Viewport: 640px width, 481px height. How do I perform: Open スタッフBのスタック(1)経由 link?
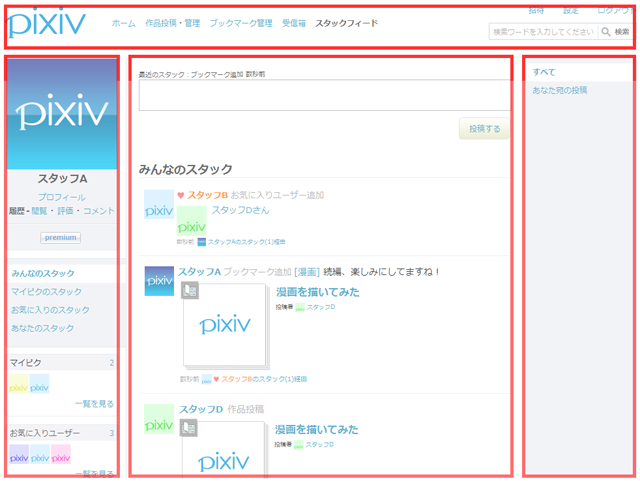(x=264, y=379)
